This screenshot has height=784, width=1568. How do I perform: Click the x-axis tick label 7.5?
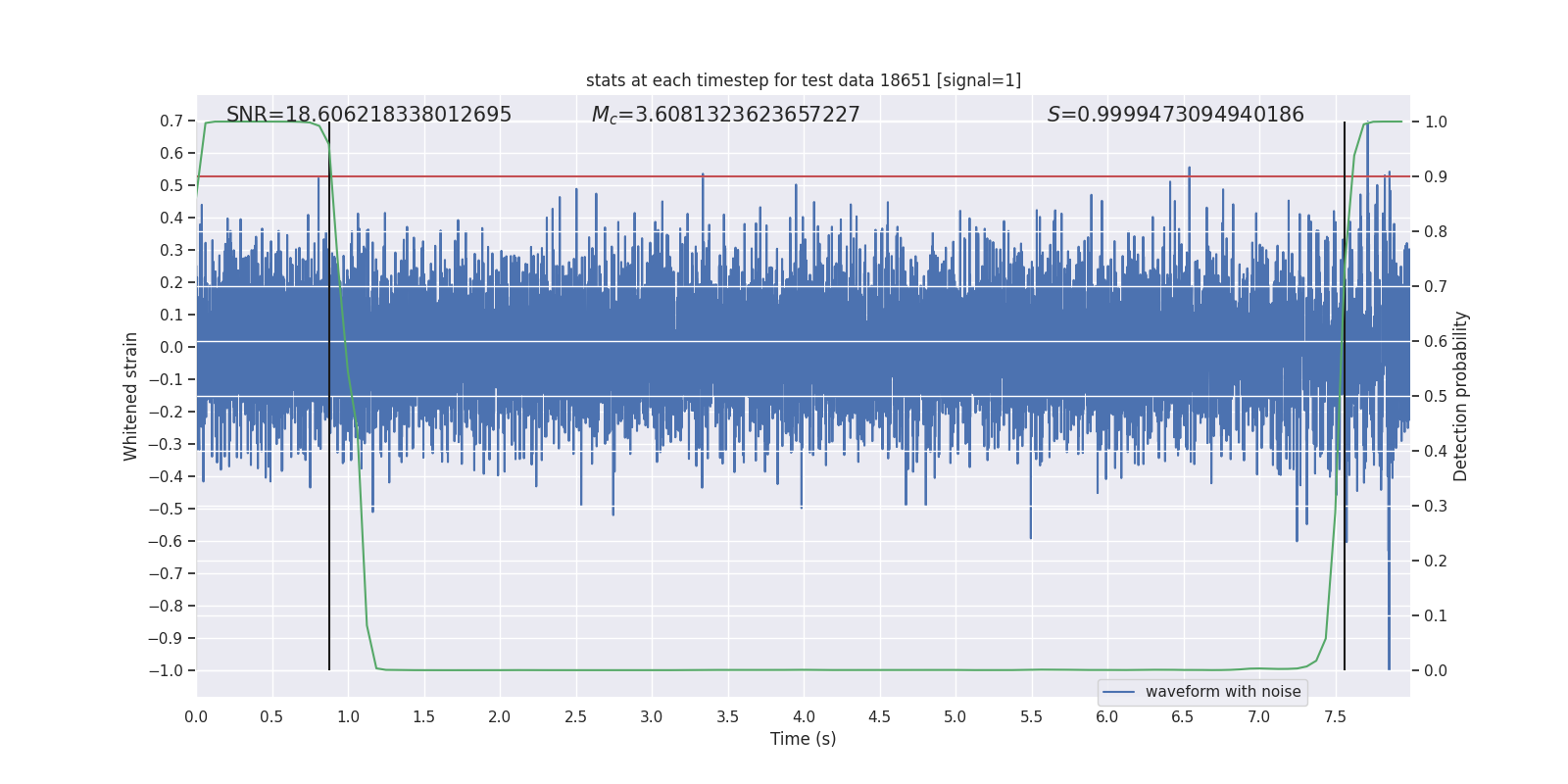(1335, 716)
